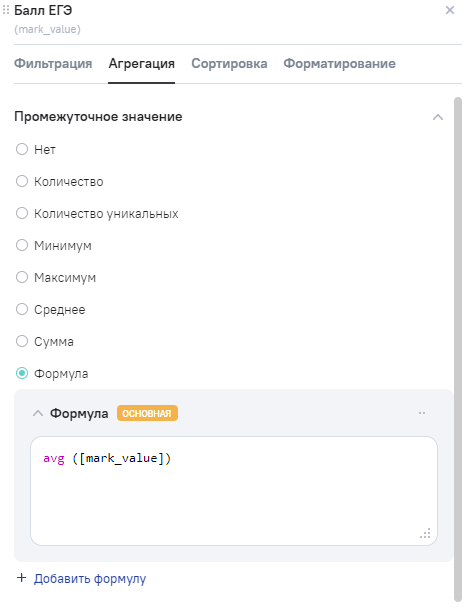Click the formula editor resize grip
The height and width of the screenshot is (611, 469).
(x=425, y=533)
